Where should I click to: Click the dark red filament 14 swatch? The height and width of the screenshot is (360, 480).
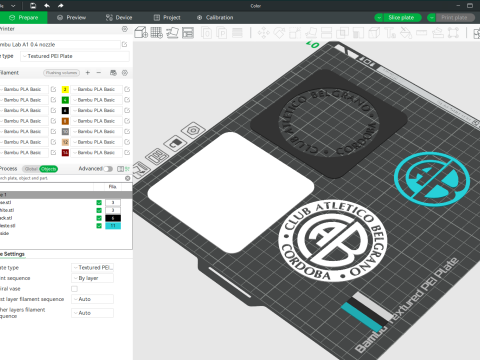point(65,153)
